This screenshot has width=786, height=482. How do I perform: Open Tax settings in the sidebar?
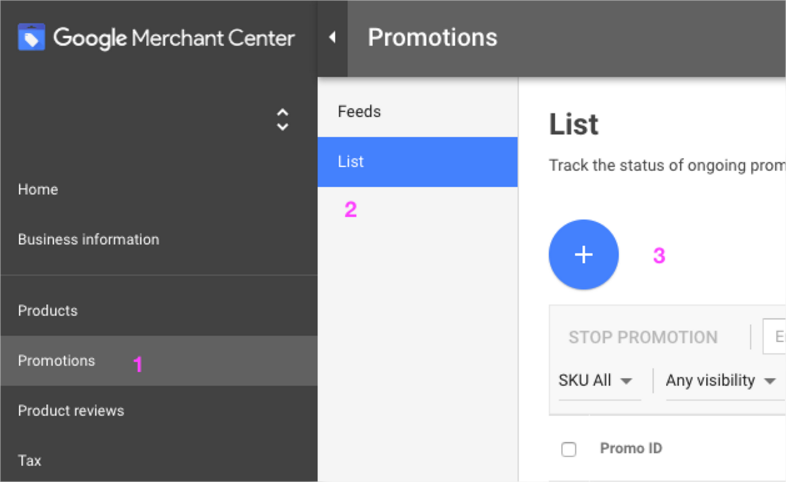[x=30, y=460]
